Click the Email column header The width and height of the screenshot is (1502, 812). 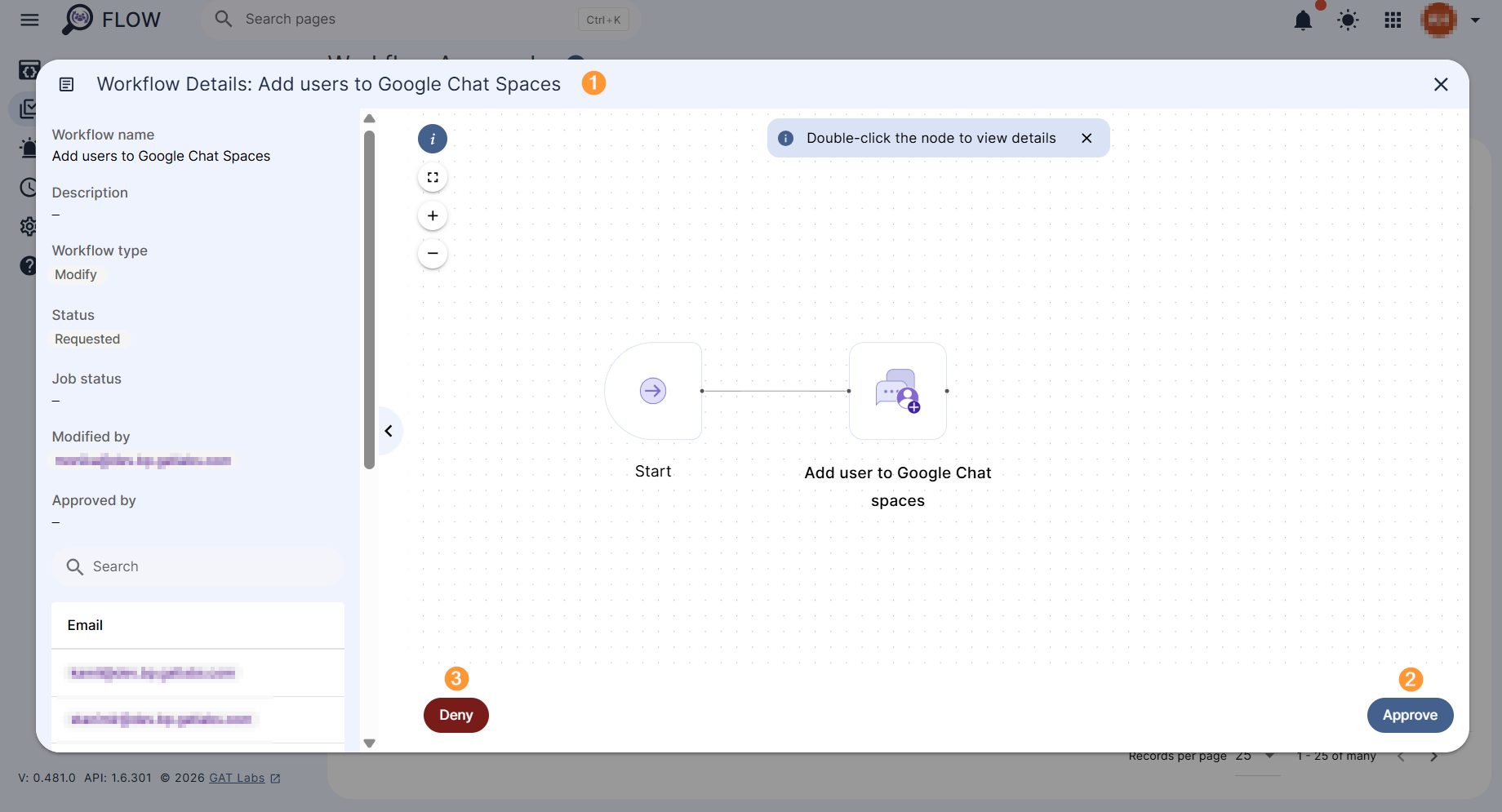pyautogui.click(x=85, y=625)
